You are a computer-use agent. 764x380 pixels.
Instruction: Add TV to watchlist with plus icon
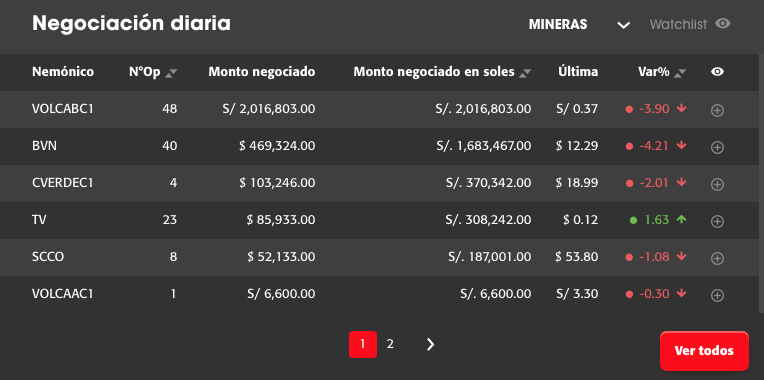point(717,221)
